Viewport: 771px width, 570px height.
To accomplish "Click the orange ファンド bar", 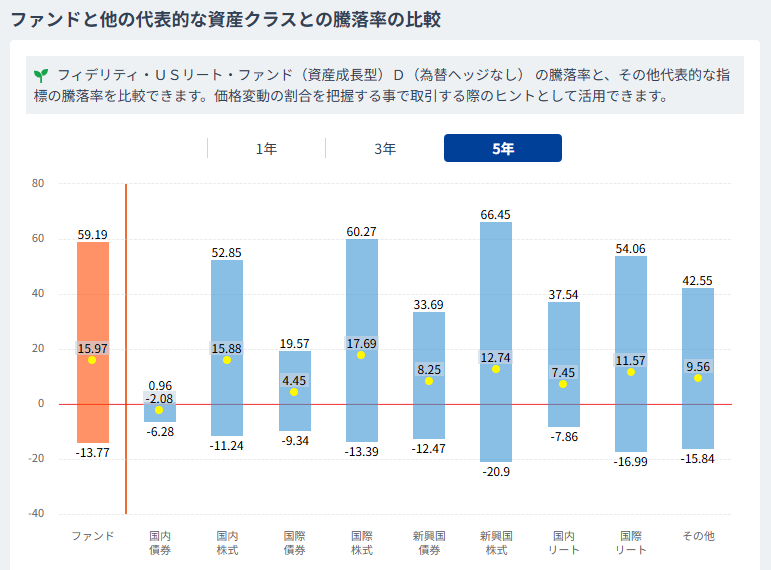I will 93,342.
